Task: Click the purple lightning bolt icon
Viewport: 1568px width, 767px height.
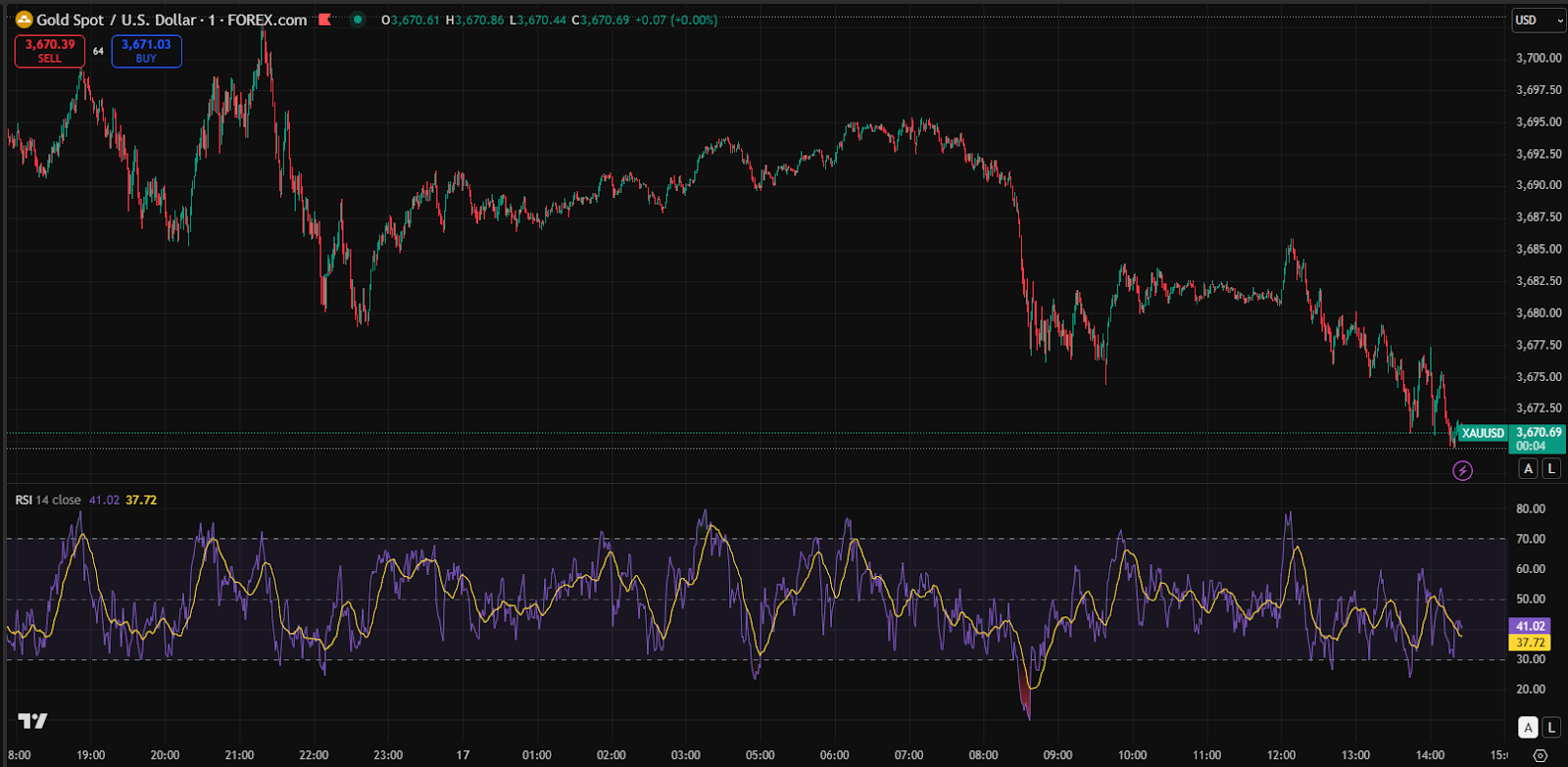Action: 1462,471
